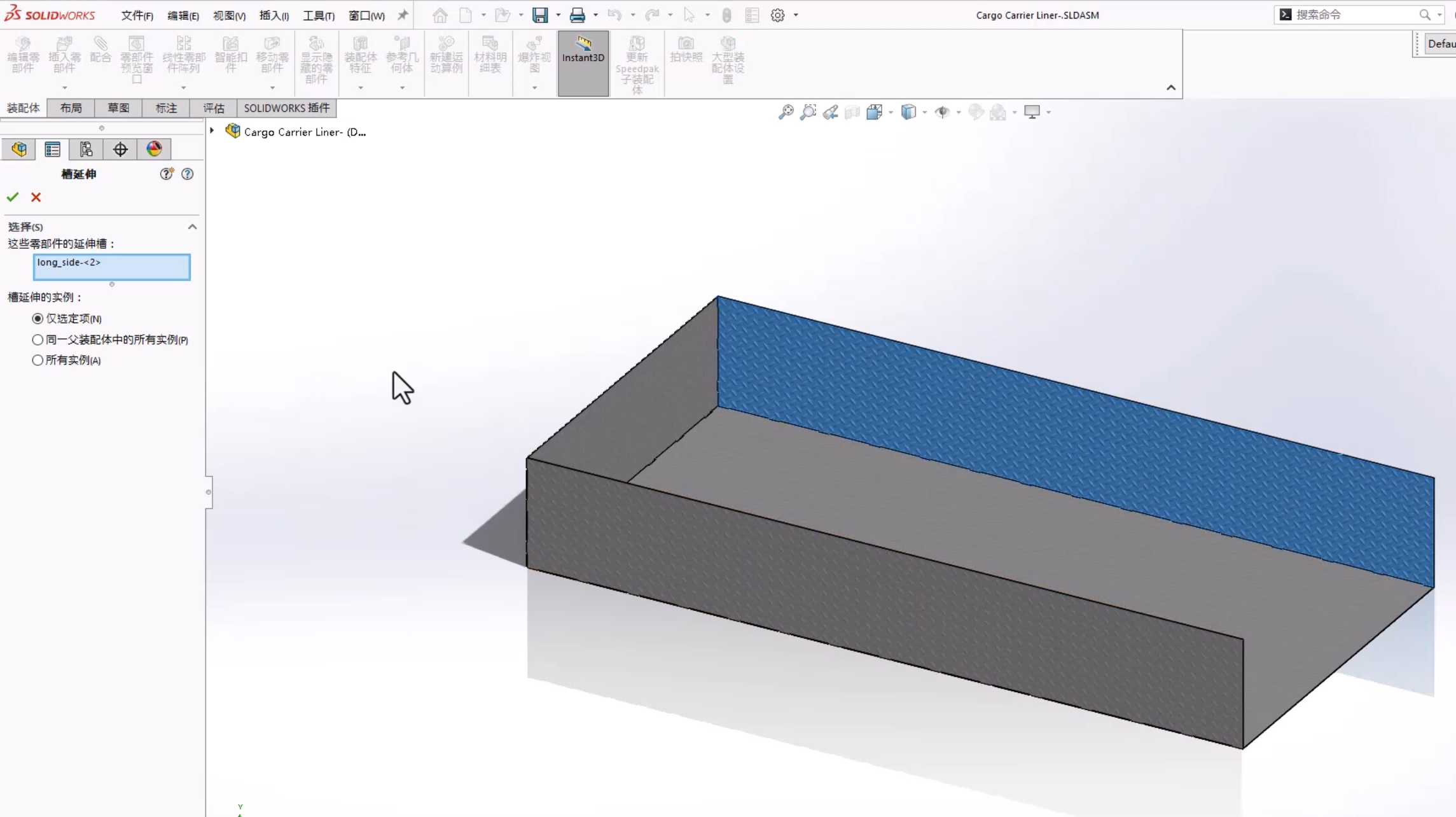Viewport: 1456px width, 817px height.
Task: Switch to the 草图 tab
Action: click(118, 108)
